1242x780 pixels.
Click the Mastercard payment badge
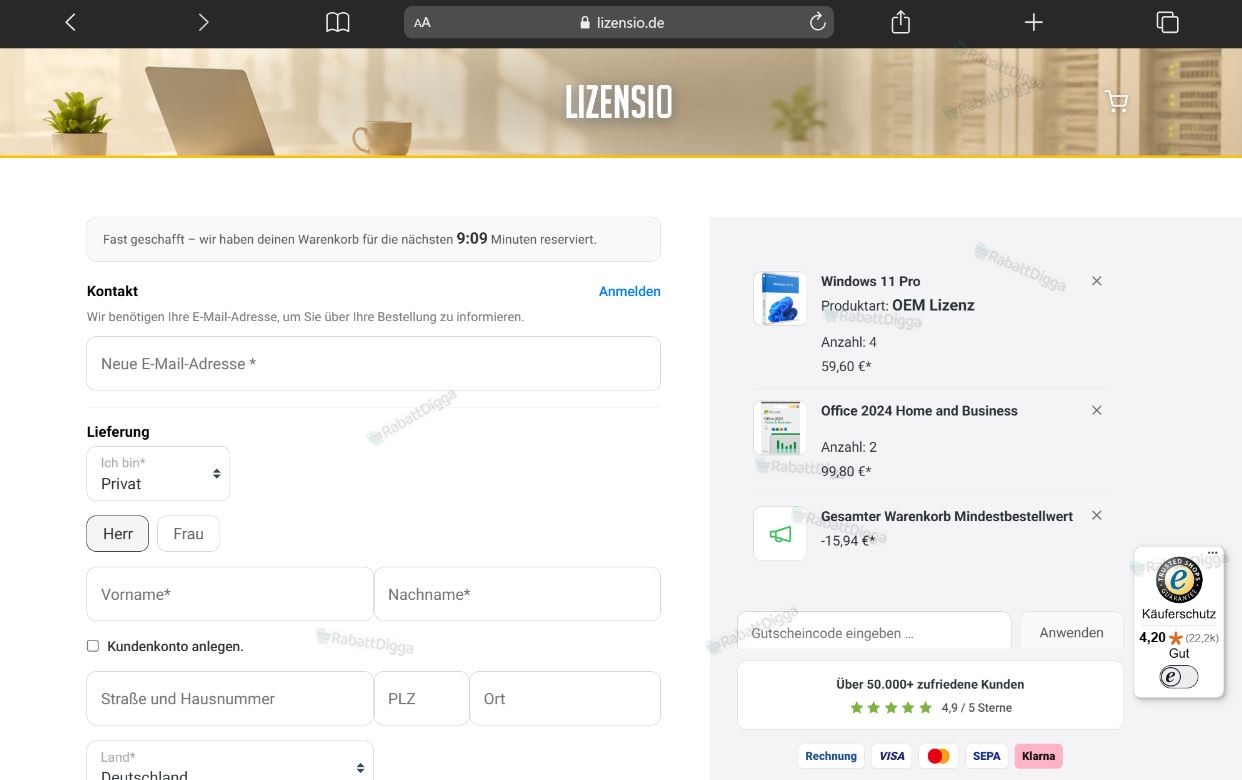[938, 756]
